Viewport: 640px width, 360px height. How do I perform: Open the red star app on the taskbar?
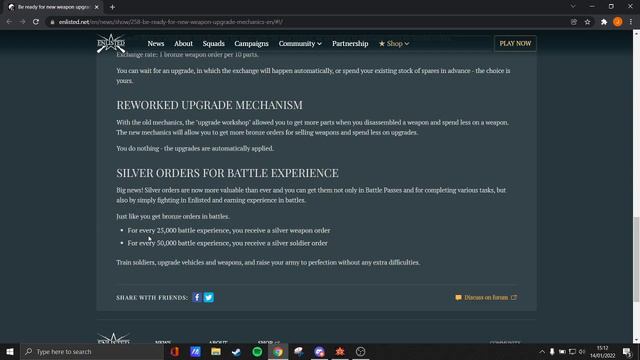point(340,351)
